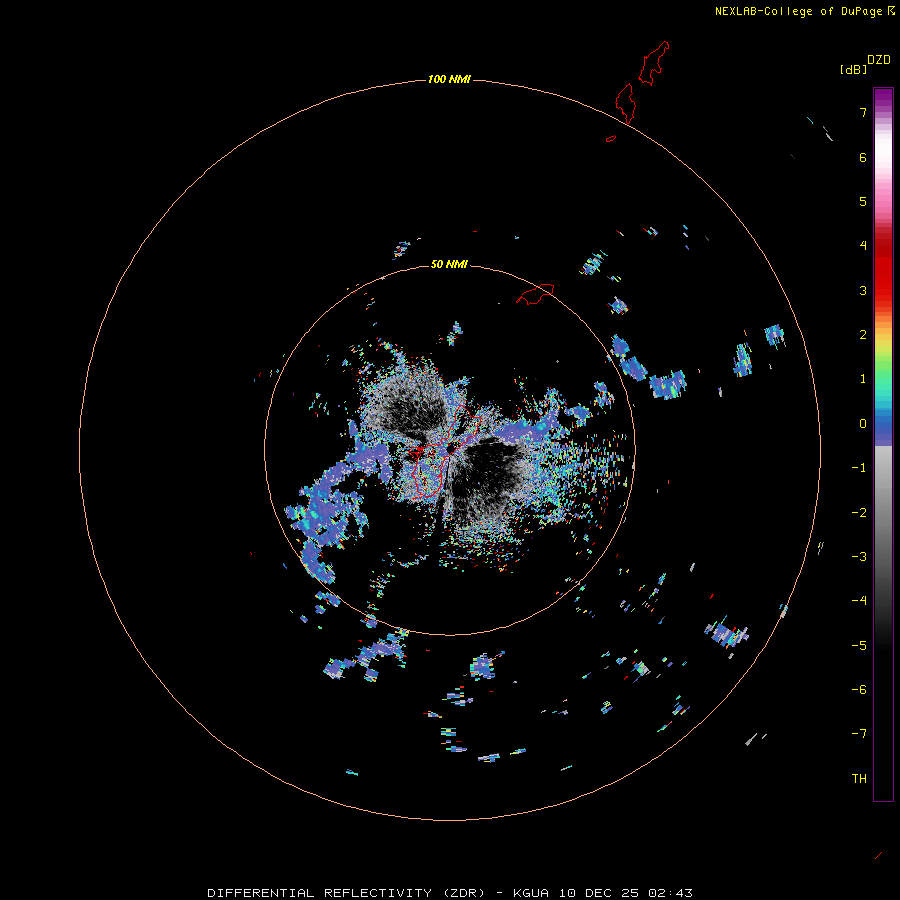Click the 3 value on color scale
The width and height of the screenshot is (900, 900).
click(863, 290)
